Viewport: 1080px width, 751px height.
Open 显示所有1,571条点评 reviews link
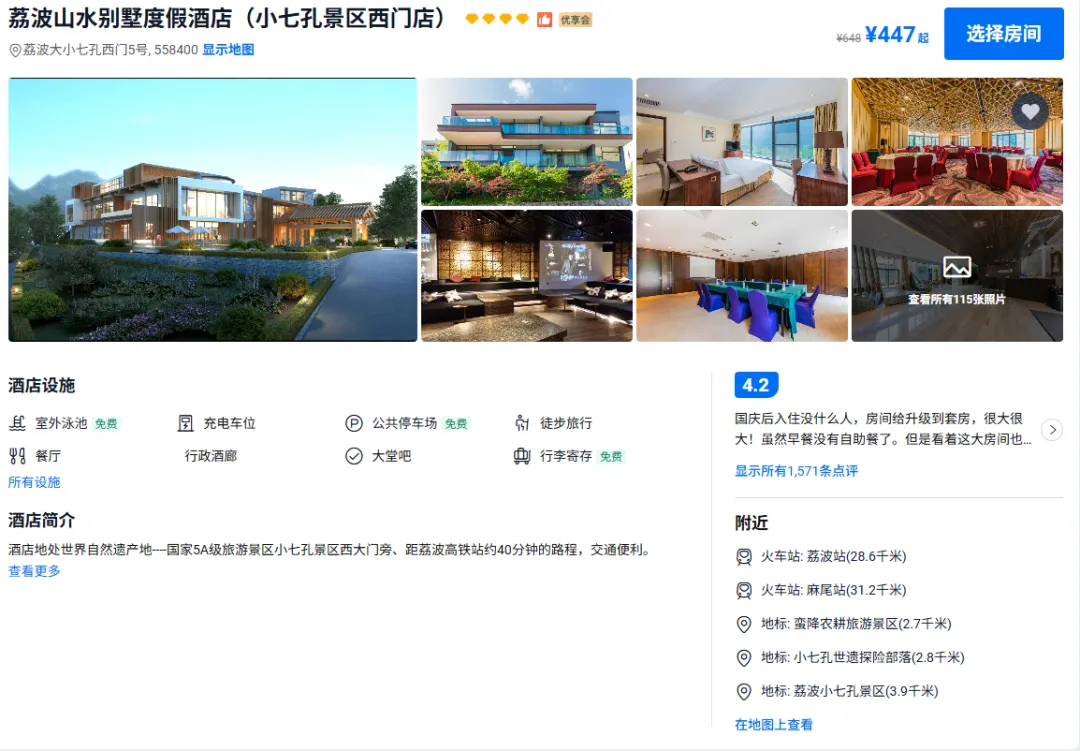796,471
